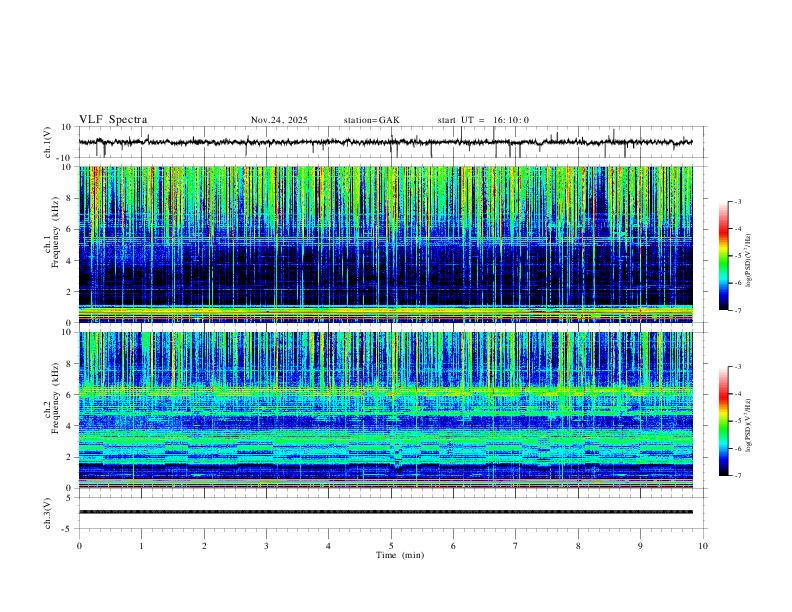Click the yellow-green band near 1 kHz in ch.1 spectrogram
This screenshot has width=792, height=612.
pyautogui.click(x=385, y=310)
